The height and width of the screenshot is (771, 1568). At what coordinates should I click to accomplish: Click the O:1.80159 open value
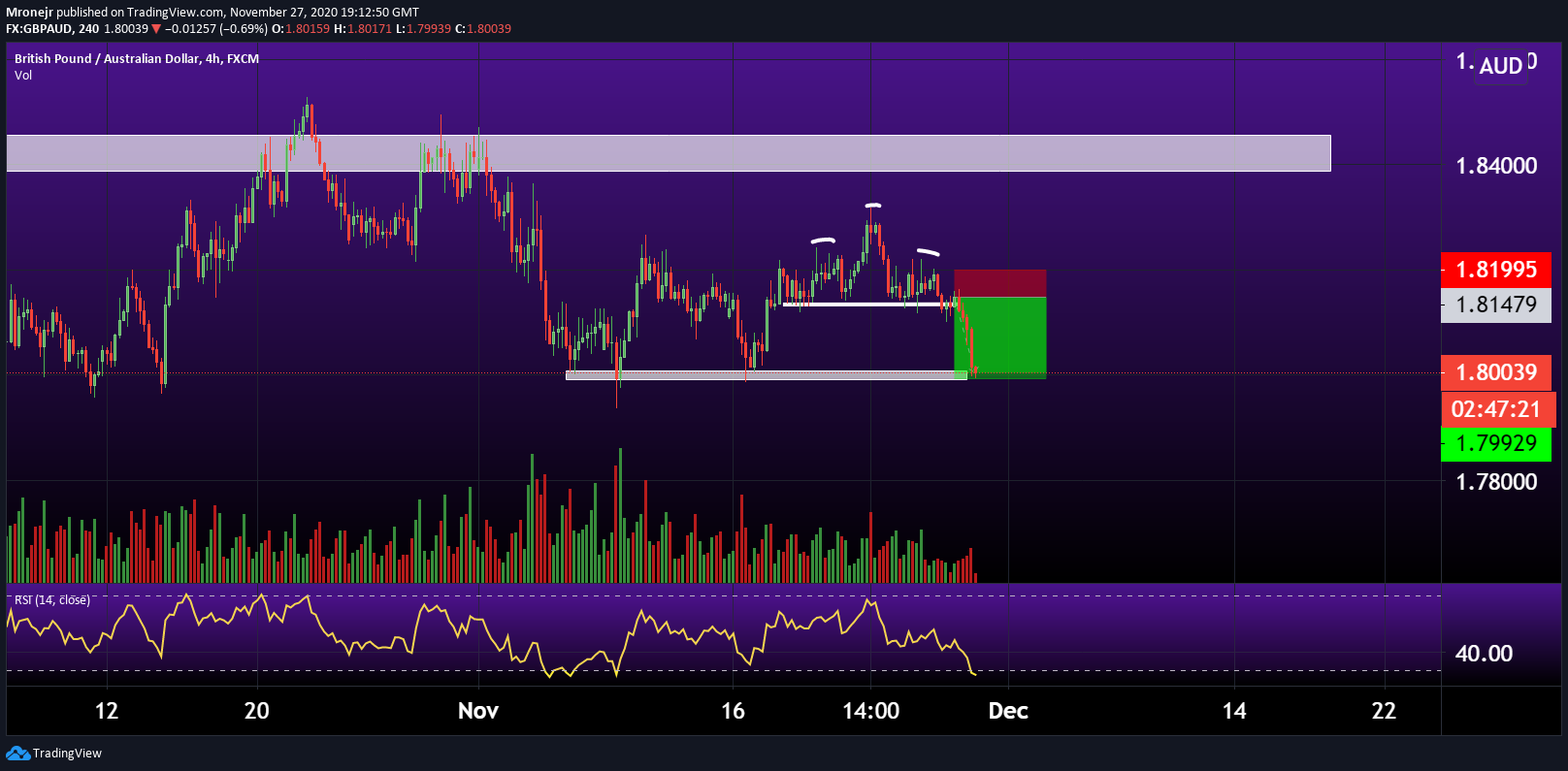301,29
